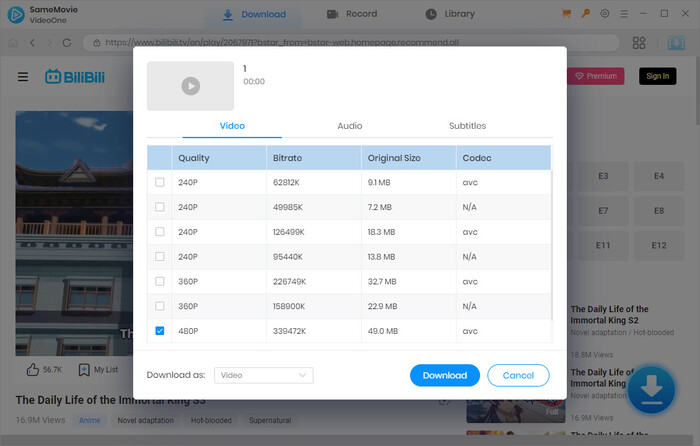Check the 240P 126499K row checkbox
This screenshot has width=700, height=446.
(x=159, y=232)
